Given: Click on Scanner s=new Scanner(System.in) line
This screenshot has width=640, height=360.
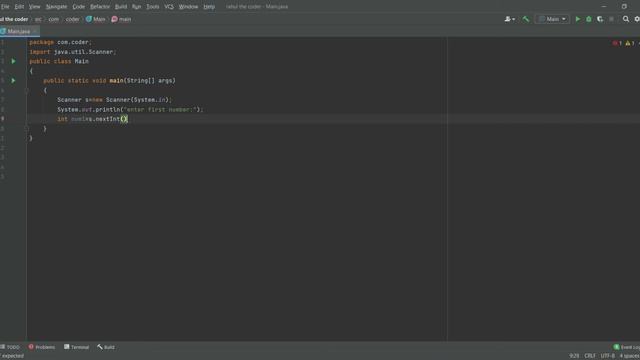Looking at the screenshot, I should pos(115,100).
